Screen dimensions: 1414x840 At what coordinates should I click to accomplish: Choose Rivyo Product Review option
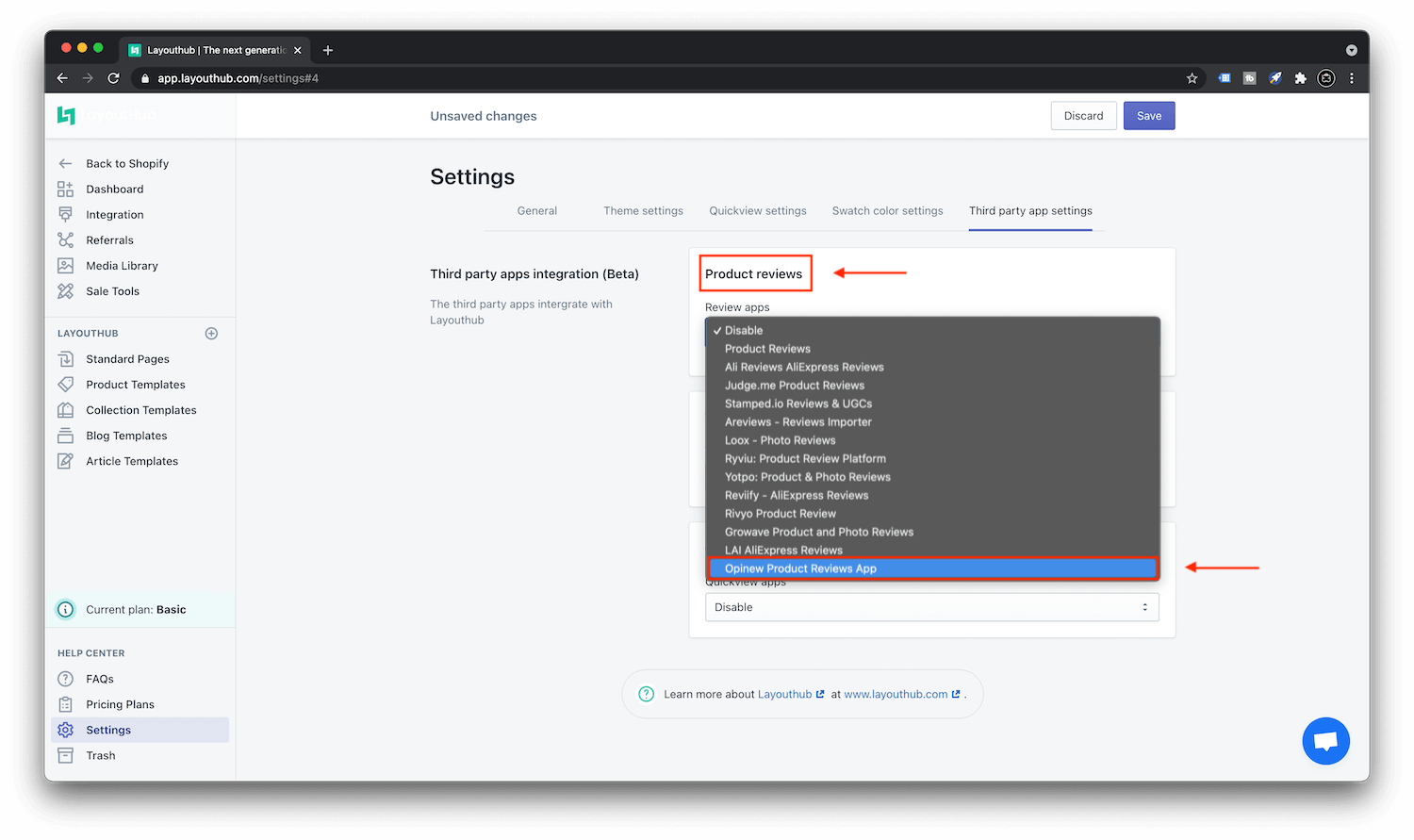pos(932,514)
